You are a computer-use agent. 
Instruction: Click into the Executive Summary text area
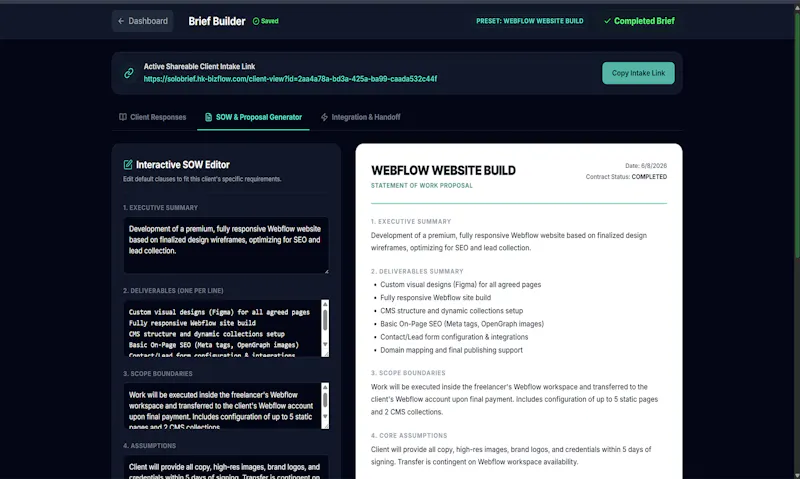226,245
